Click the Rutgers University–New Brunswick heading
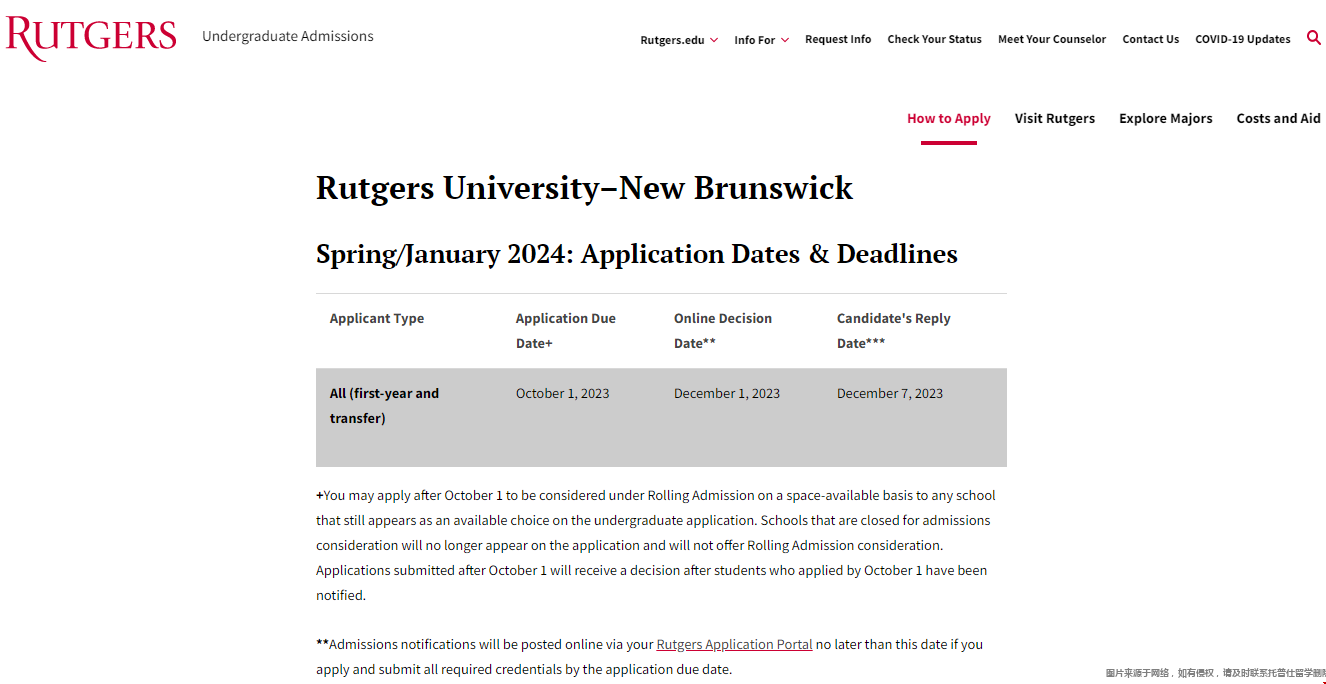Image resolution: width=1326 pixels, height=684 pixels. pyautogui.click(x=584, y=188)
